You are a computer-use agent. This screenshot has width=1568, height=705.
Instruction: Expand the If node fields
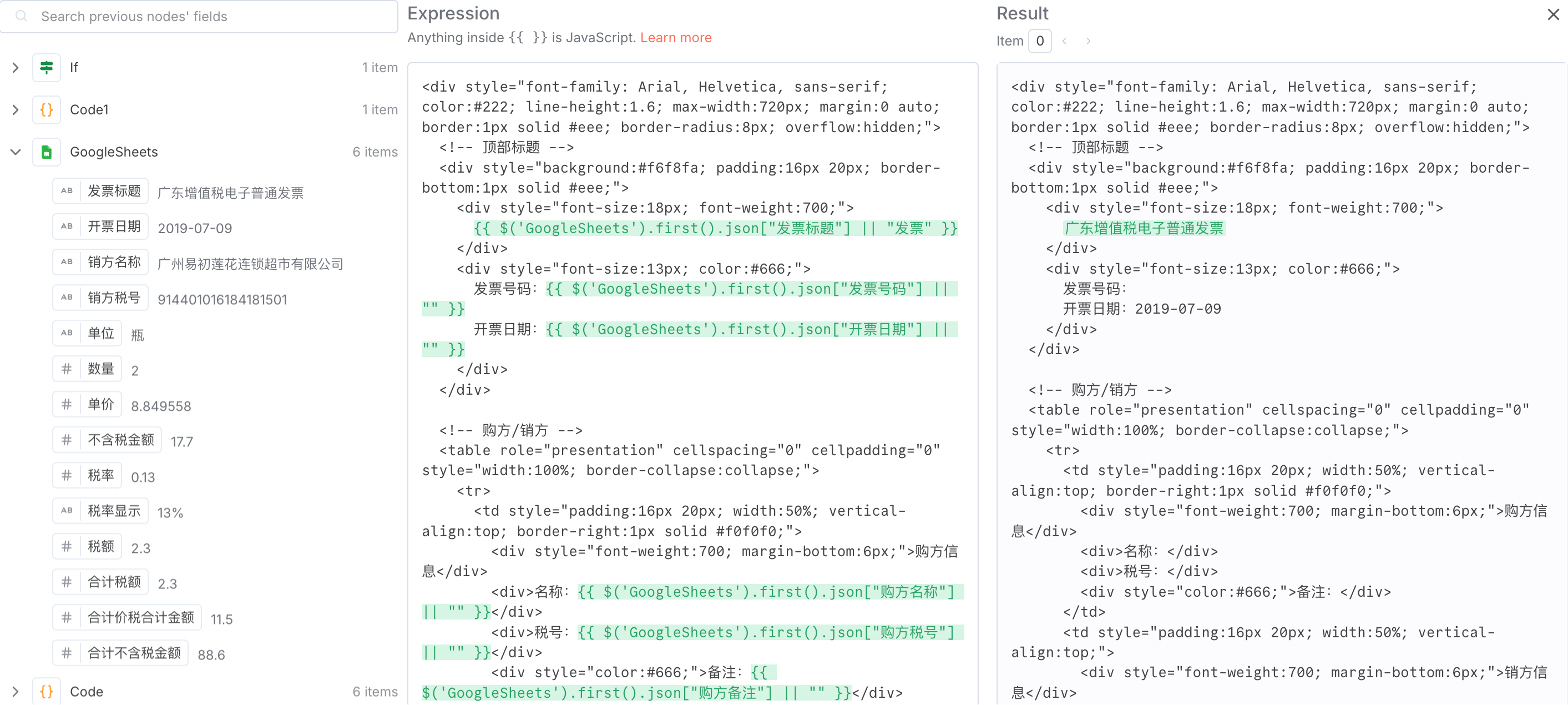click(x=15, y=67)
